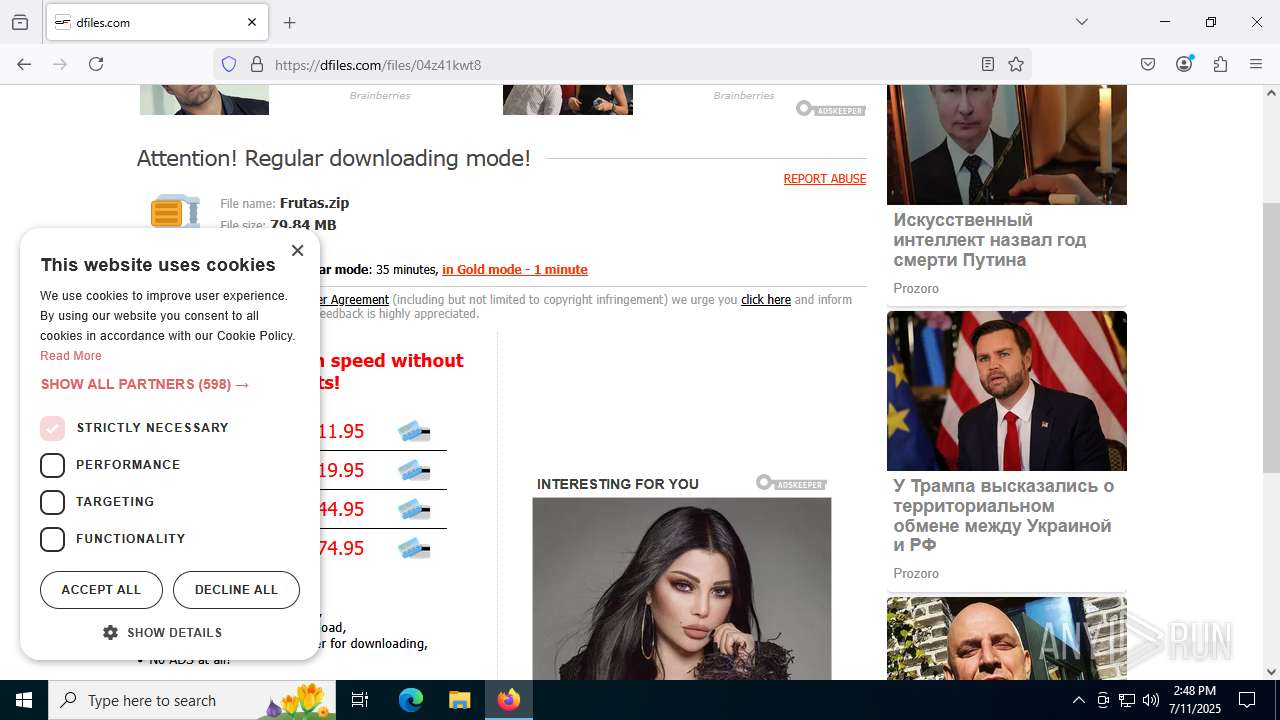View site security padlock info
This screenshot has width=1280, height=720.
click(x=257, y=64)
